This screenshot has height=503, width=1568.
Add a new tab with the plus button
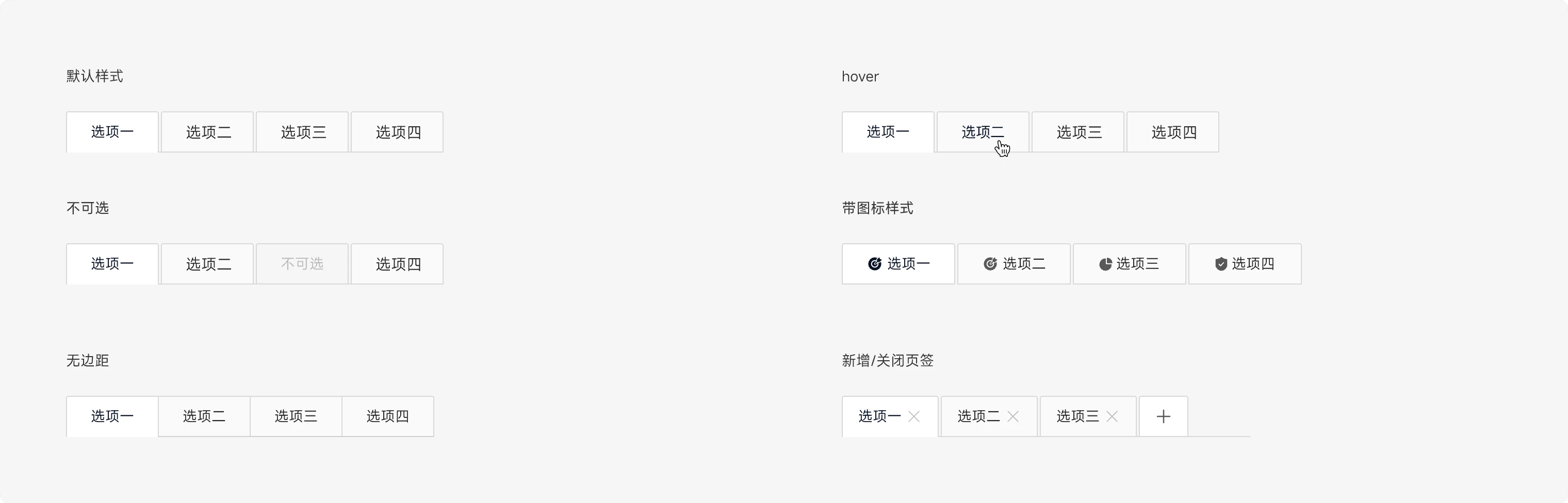click(1163, 416)
